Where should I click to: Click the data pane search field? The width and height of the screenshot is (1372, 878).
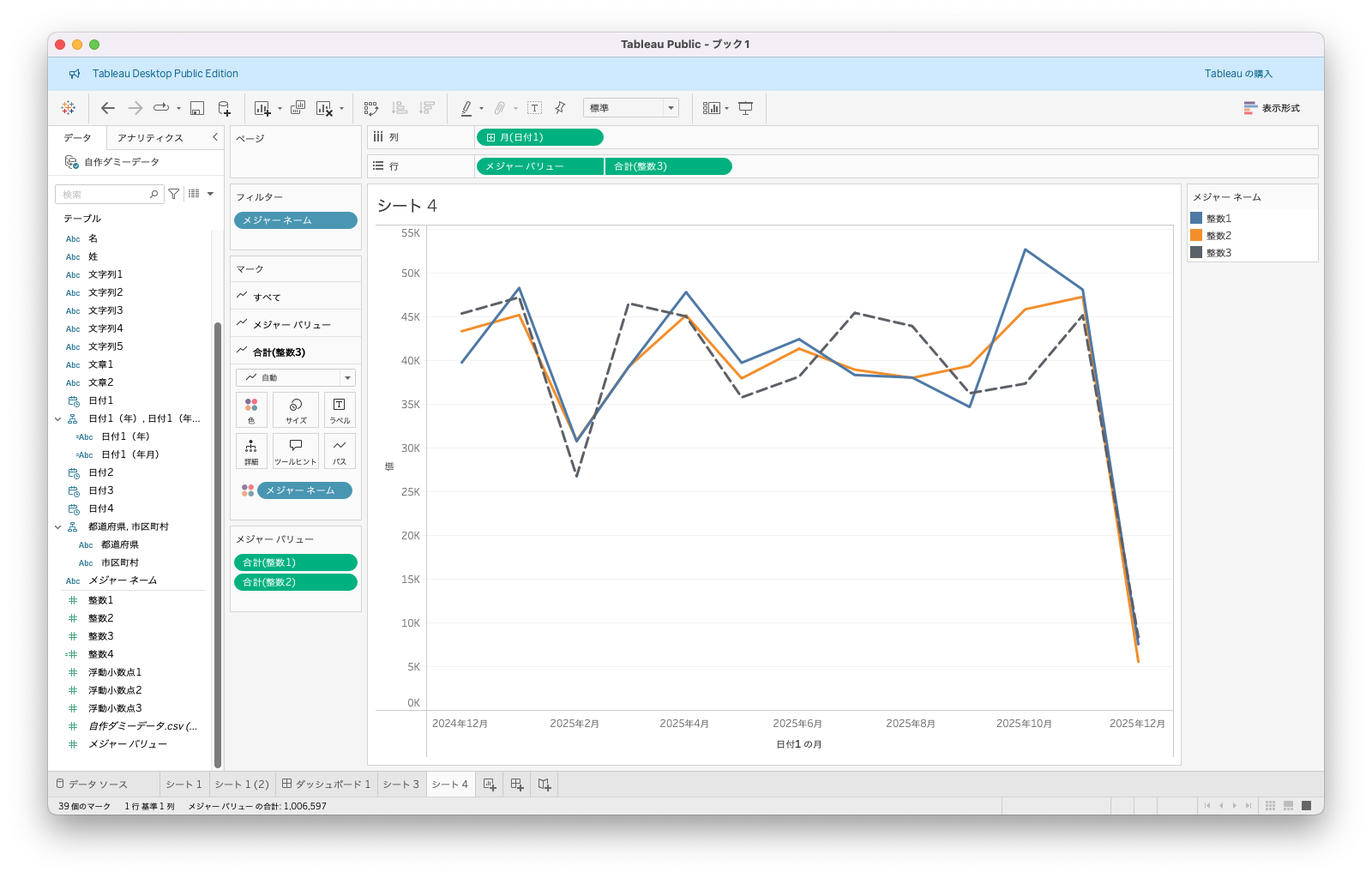coord(103,195)
